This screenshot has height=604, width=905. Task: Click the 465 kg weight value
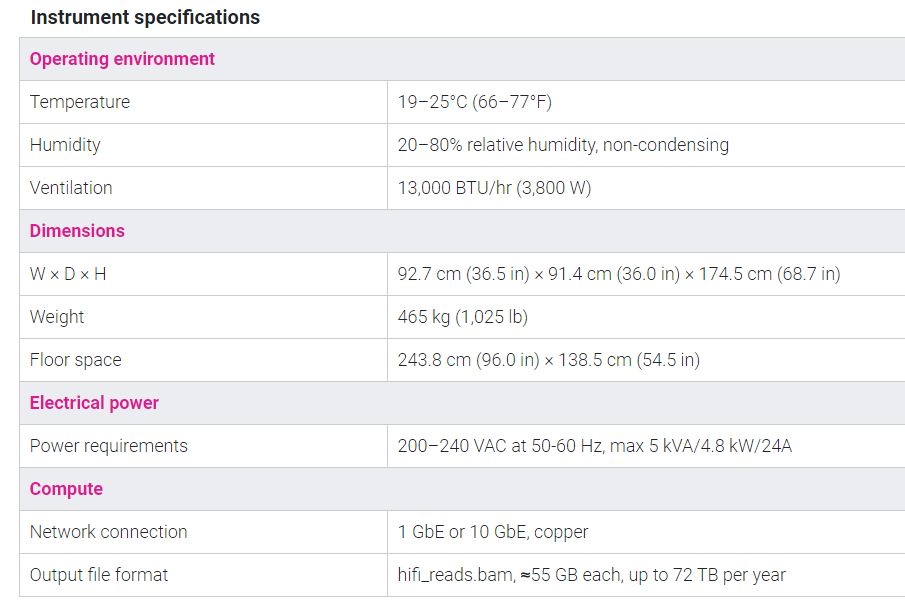pos(462,317)
